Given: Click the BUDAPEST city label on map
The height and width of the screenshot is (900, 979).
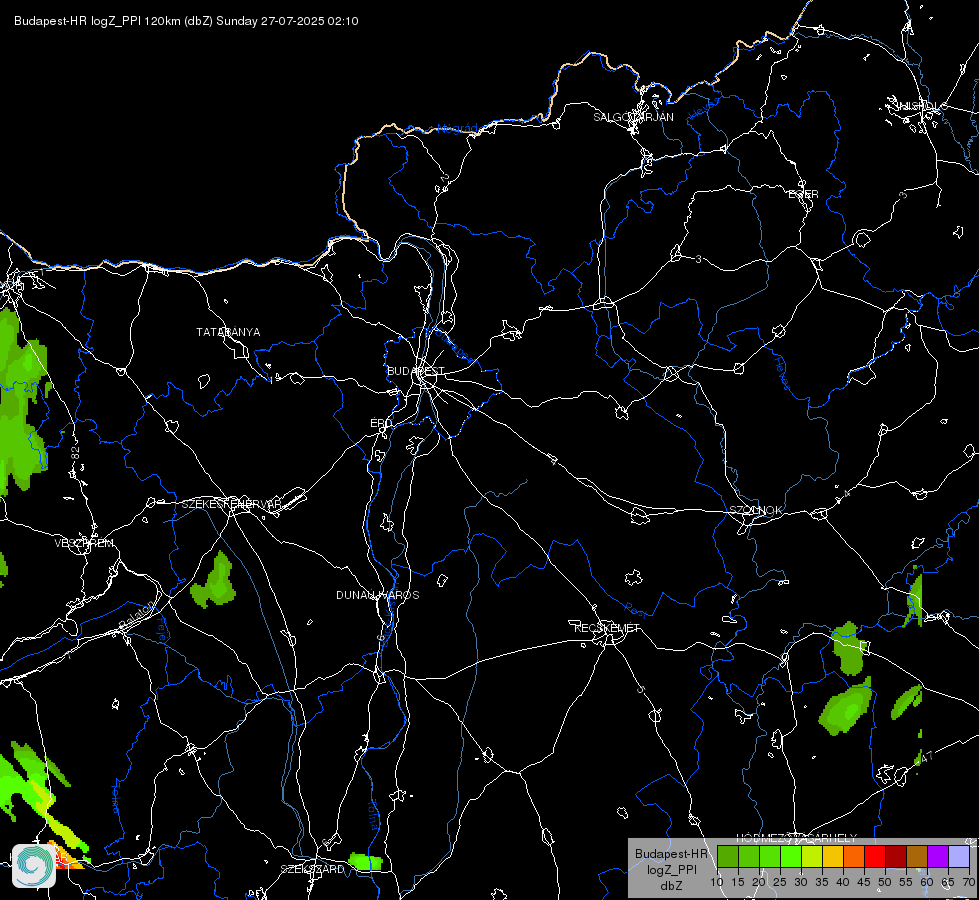Looking at the screenshot, I should (x=415, y=371).
